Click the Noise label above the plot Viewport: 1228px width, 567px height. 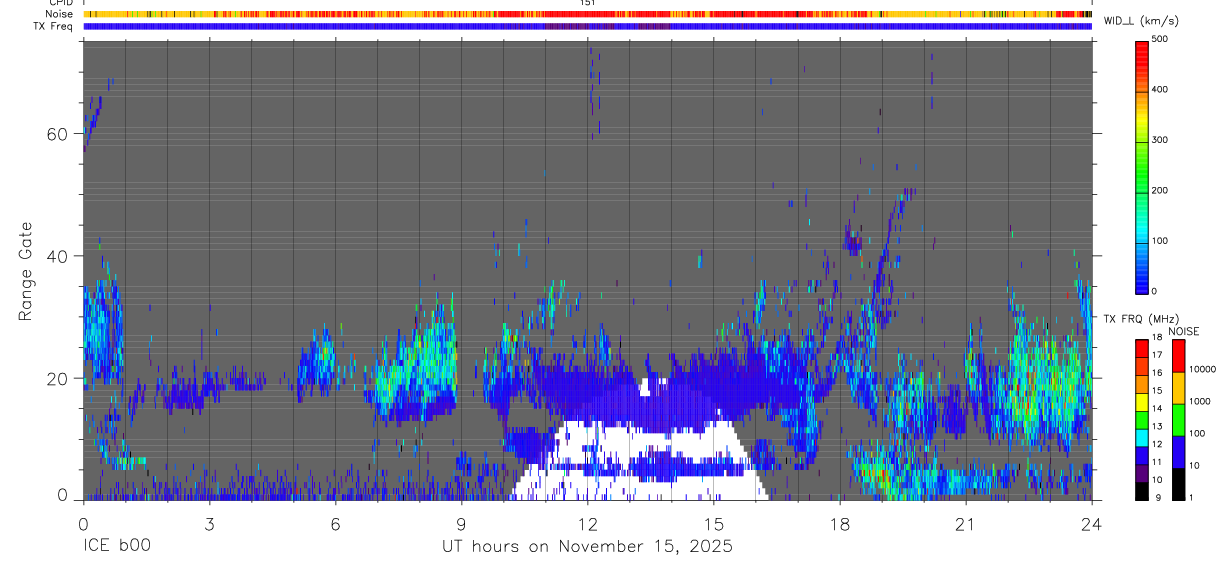point(60,14)
